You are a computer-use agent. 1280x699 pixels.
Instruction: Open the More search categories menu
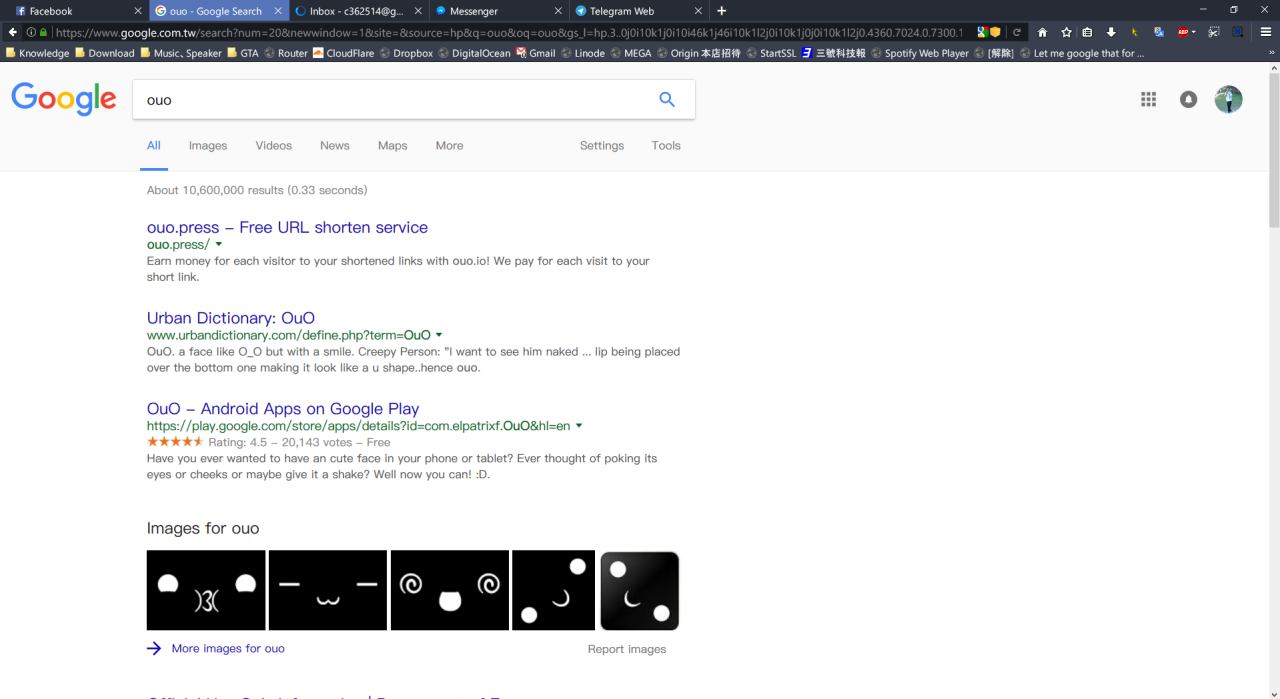coord(450,145)
